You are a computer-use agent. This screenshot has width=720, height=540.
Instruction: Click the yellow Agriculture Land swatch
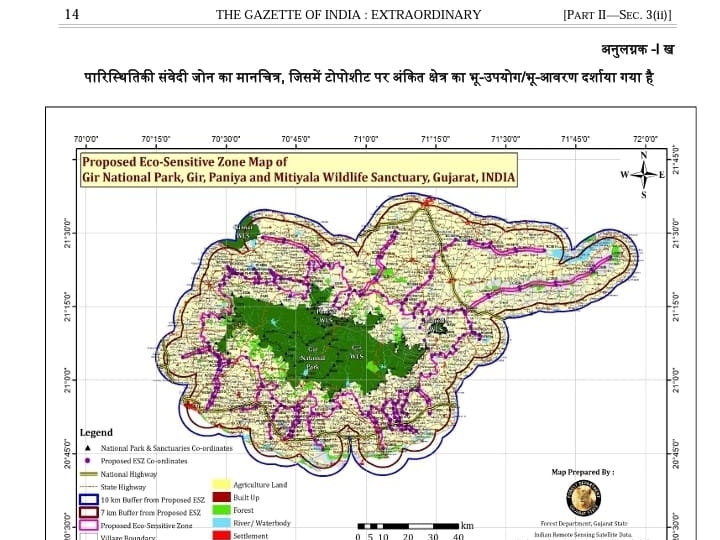218,485
